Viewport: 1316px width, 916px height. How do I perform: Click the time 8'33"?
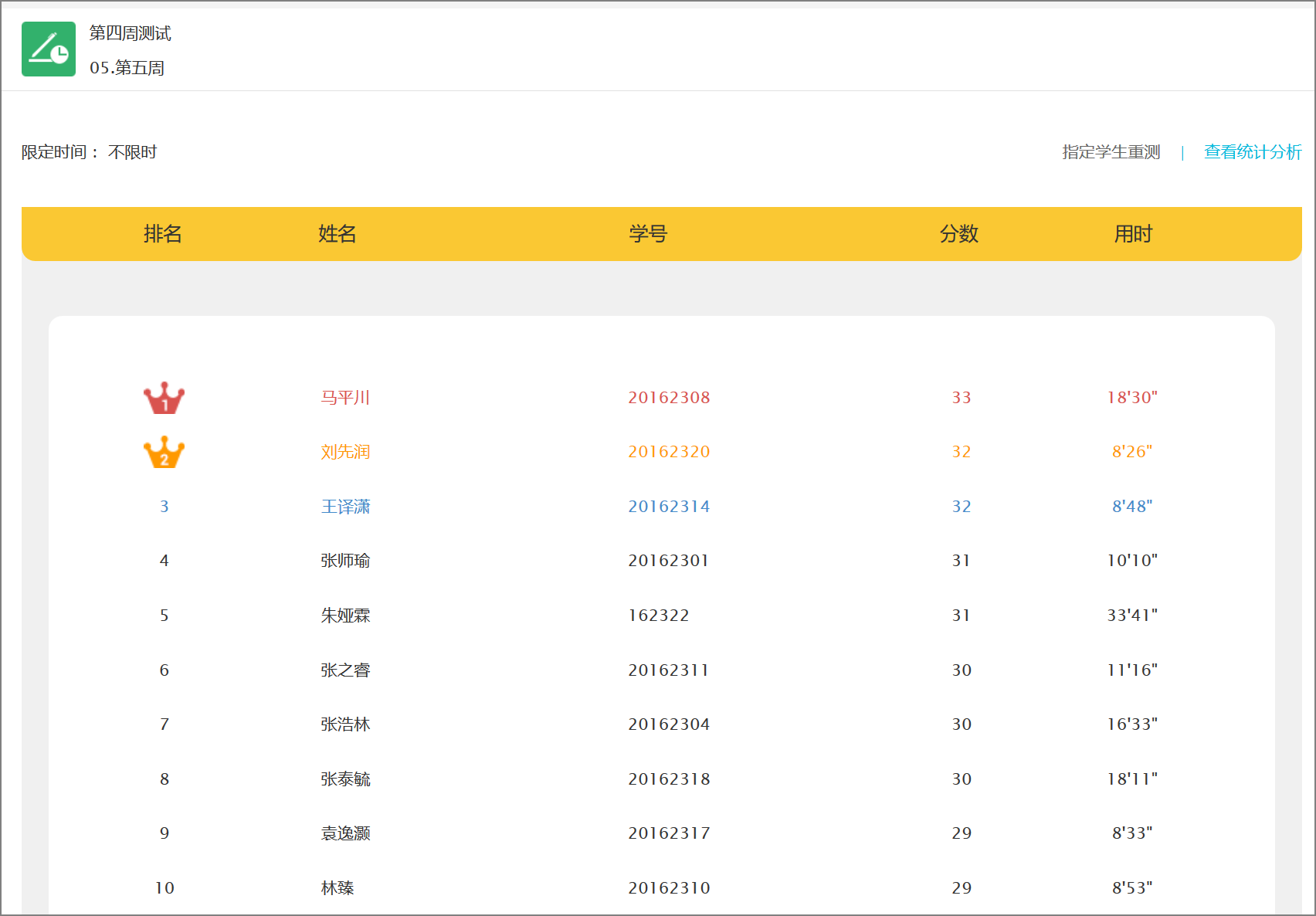1132,833
